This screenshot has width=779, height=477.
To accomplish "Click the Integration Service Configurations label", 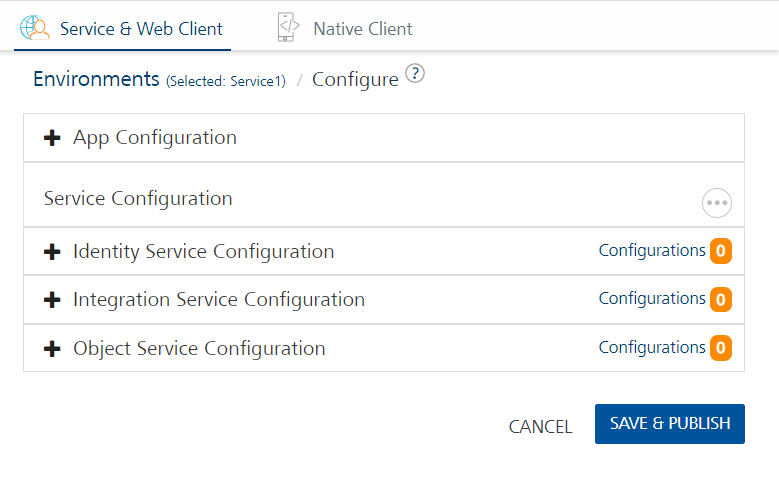I will pos(652,299).
